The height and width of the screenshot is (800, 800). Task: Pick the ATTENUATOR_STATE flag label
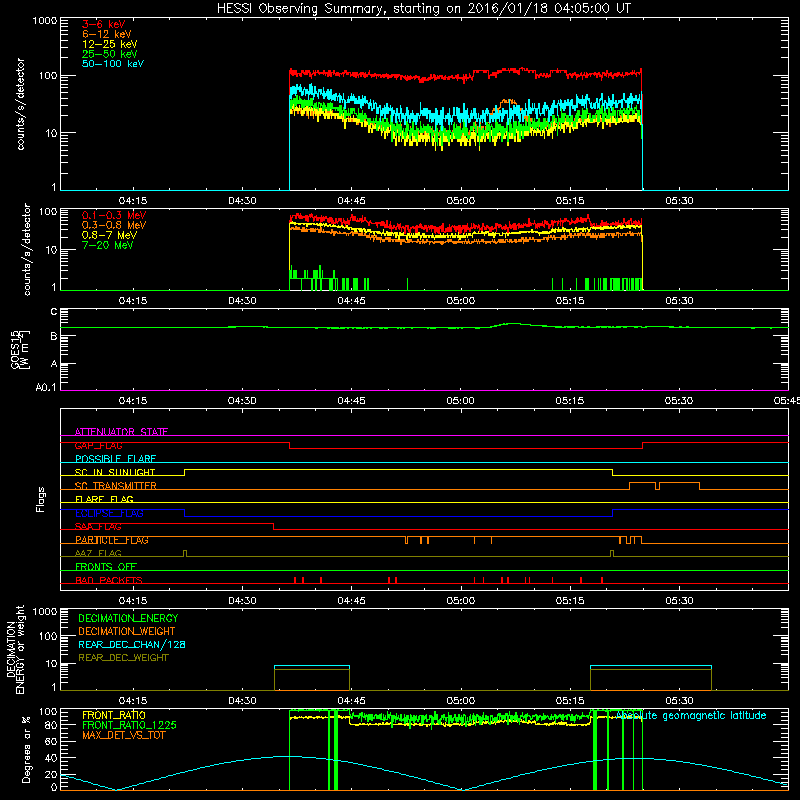[121, 432]
